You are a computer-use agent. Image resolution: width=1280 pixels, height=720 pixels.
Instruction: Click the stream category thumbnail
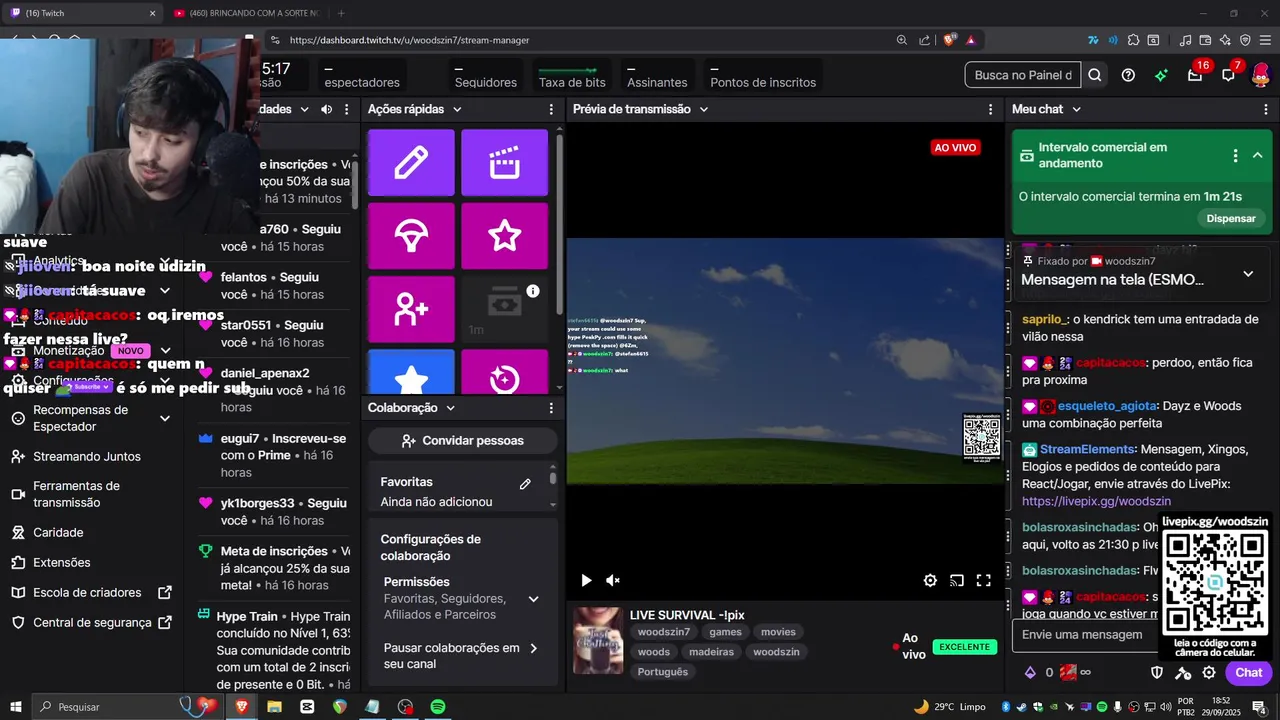(x=598, y=640)
